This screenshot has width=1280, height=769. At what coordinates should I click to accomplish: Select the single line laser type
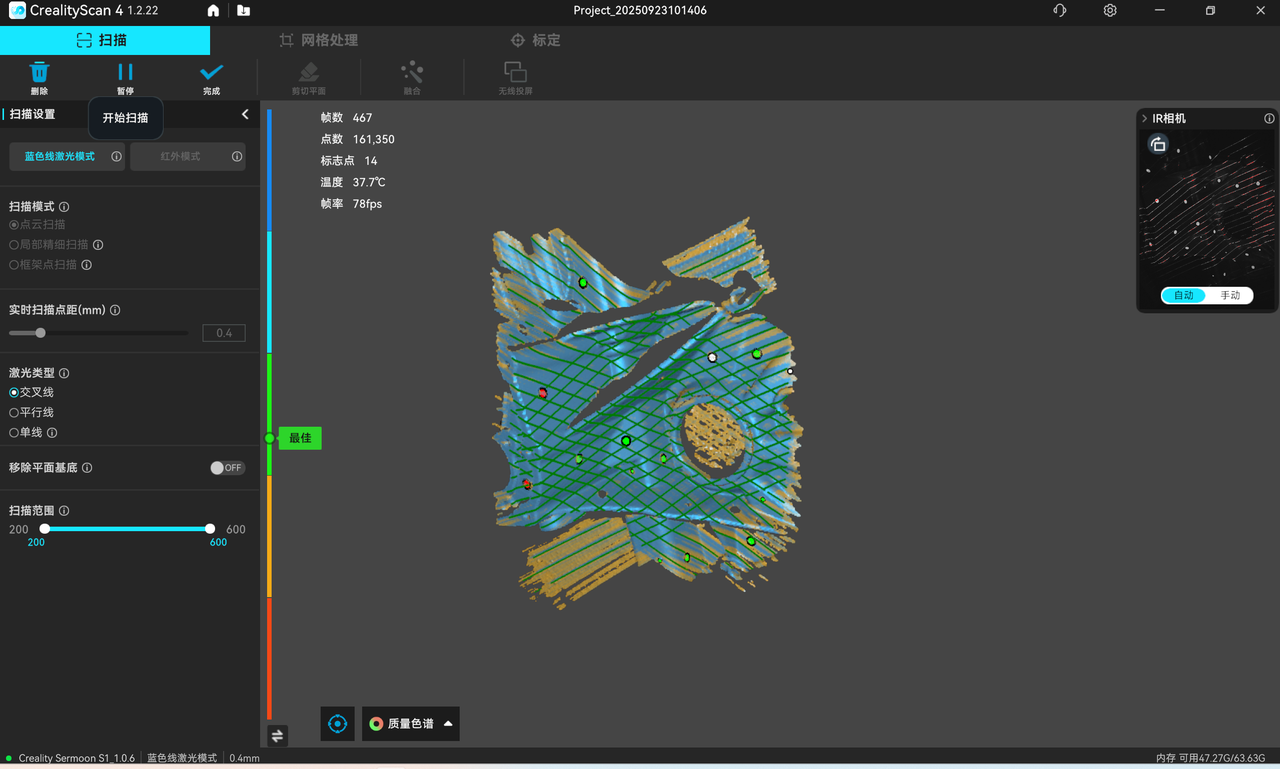click(x=14, y=433)
